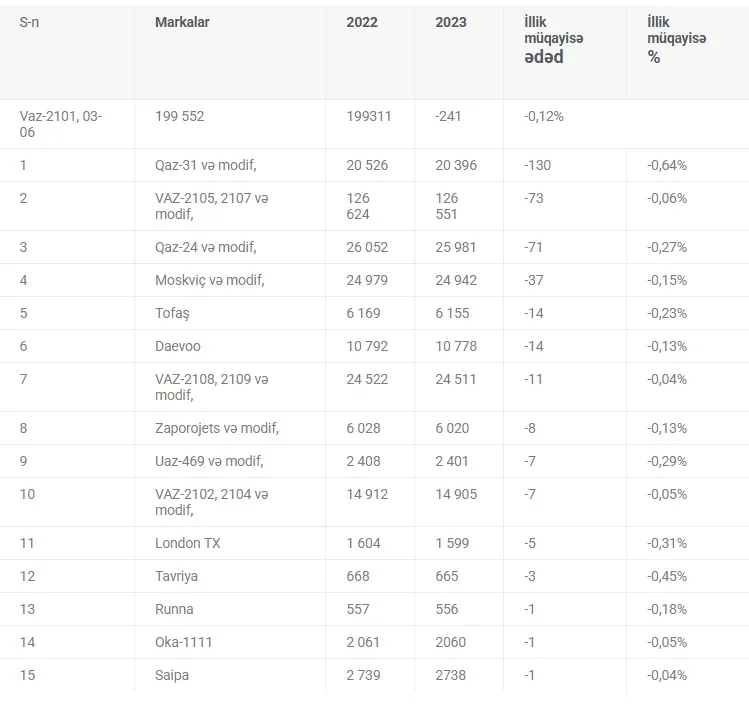Select the 20 526 value cell

(x=367, y=165)
